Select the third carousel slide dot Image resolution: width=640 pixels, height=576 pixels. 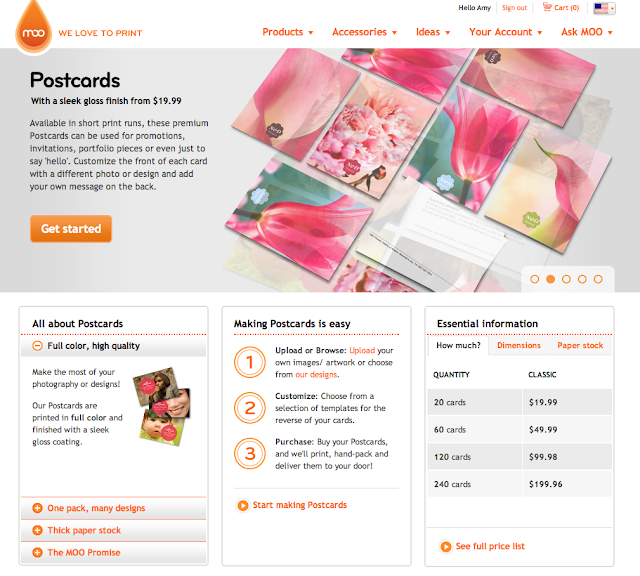566,279
